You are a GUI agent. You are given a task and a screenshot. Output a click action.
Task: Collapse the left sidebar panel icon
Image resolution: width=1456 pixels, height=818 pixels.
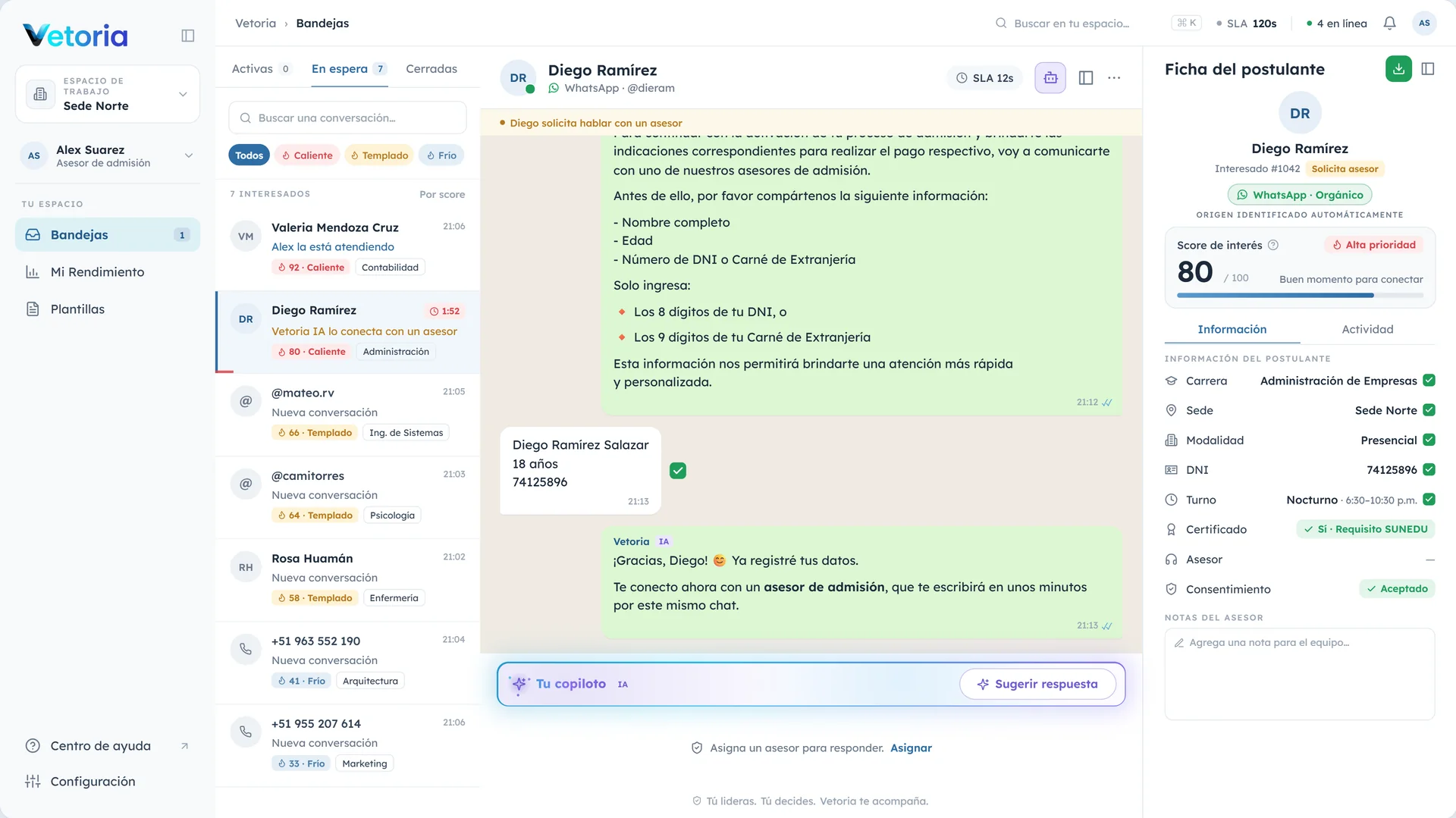pyautogui.click(x=188, y=36)
